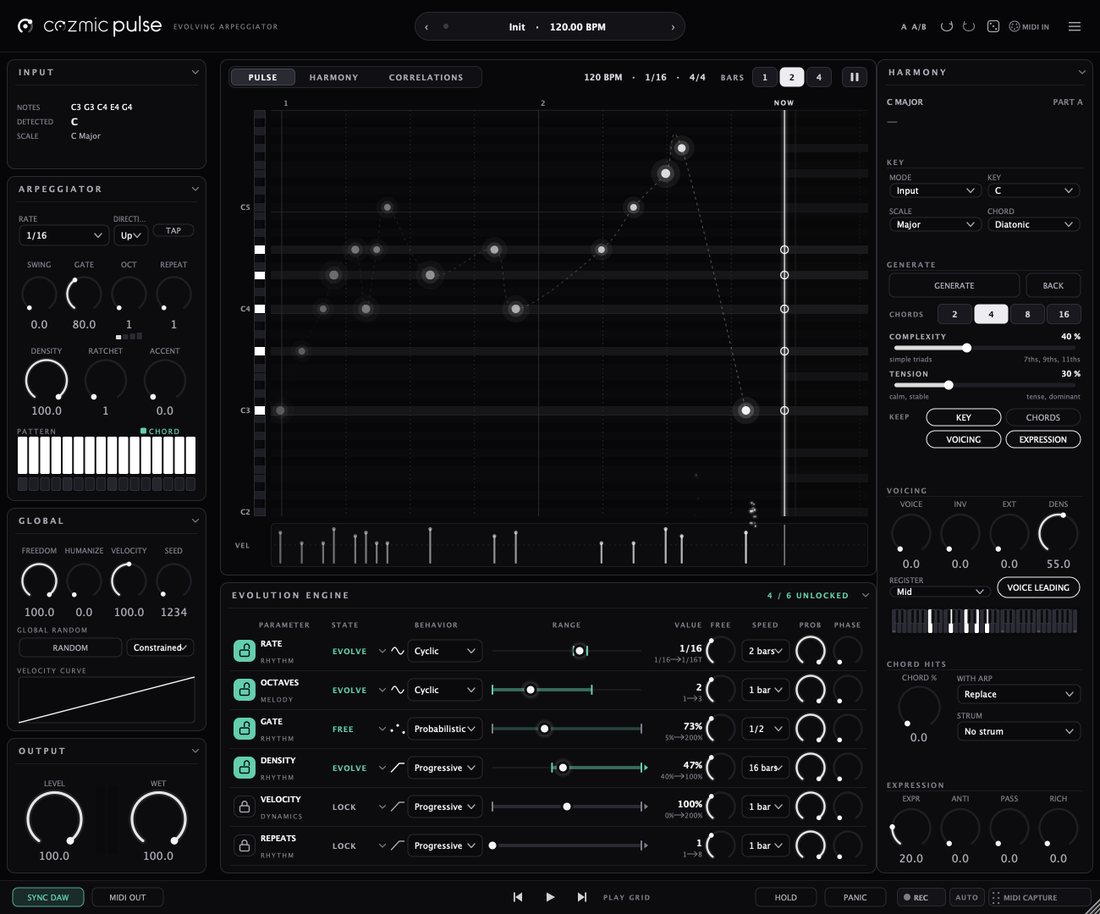1100x914 pixels.
Task: Toggle MIDI OUT
Action: [x=128, y=897]
